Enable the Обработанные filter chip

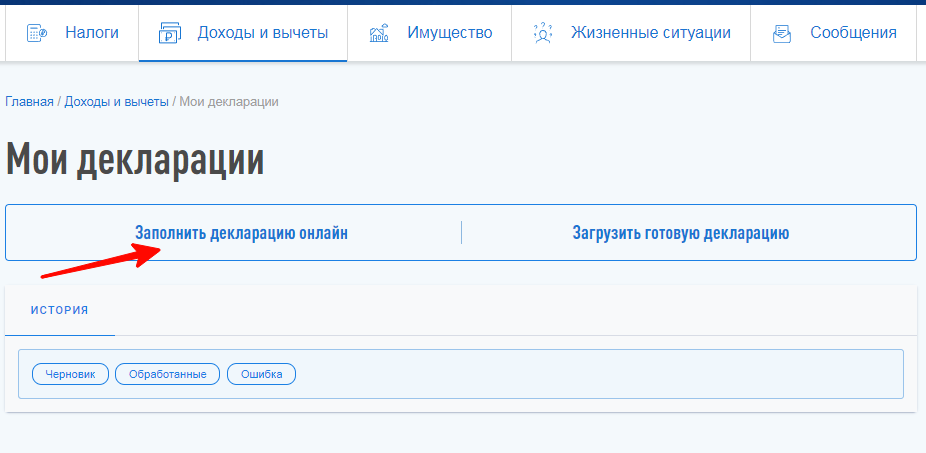(x=167, y=374)
